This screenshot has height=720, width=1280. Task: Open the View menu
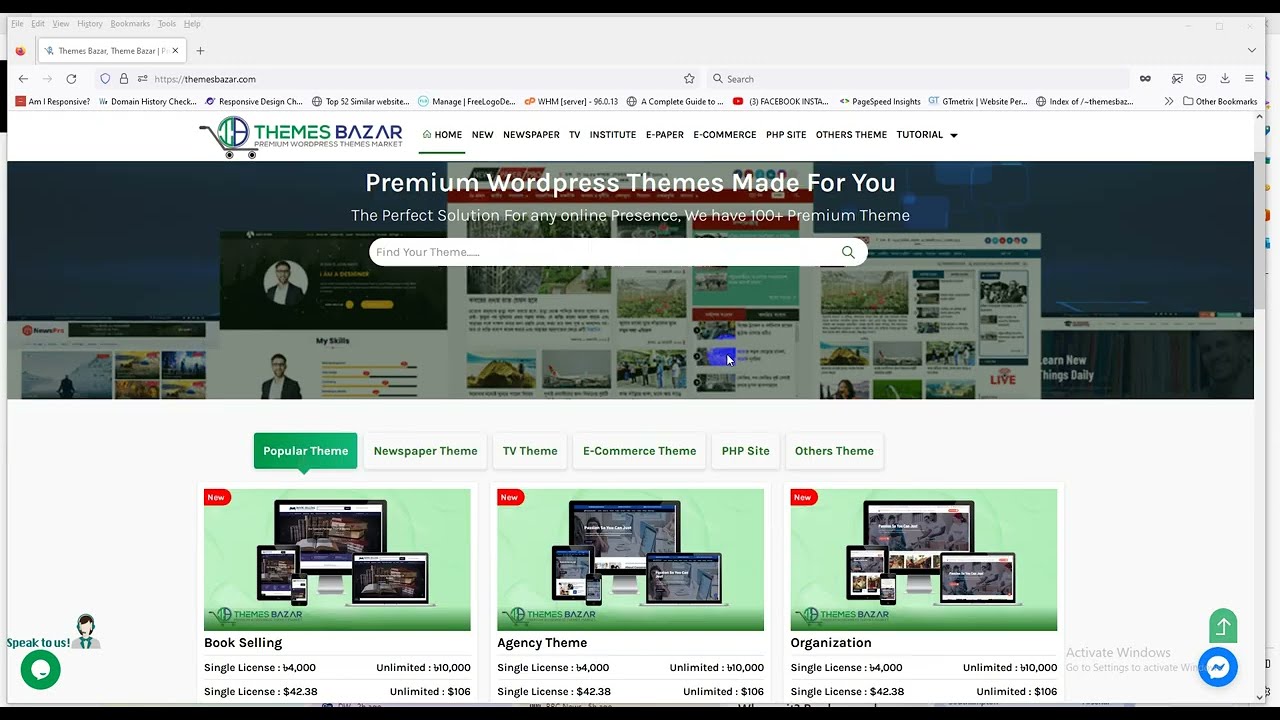click(61, 23)
